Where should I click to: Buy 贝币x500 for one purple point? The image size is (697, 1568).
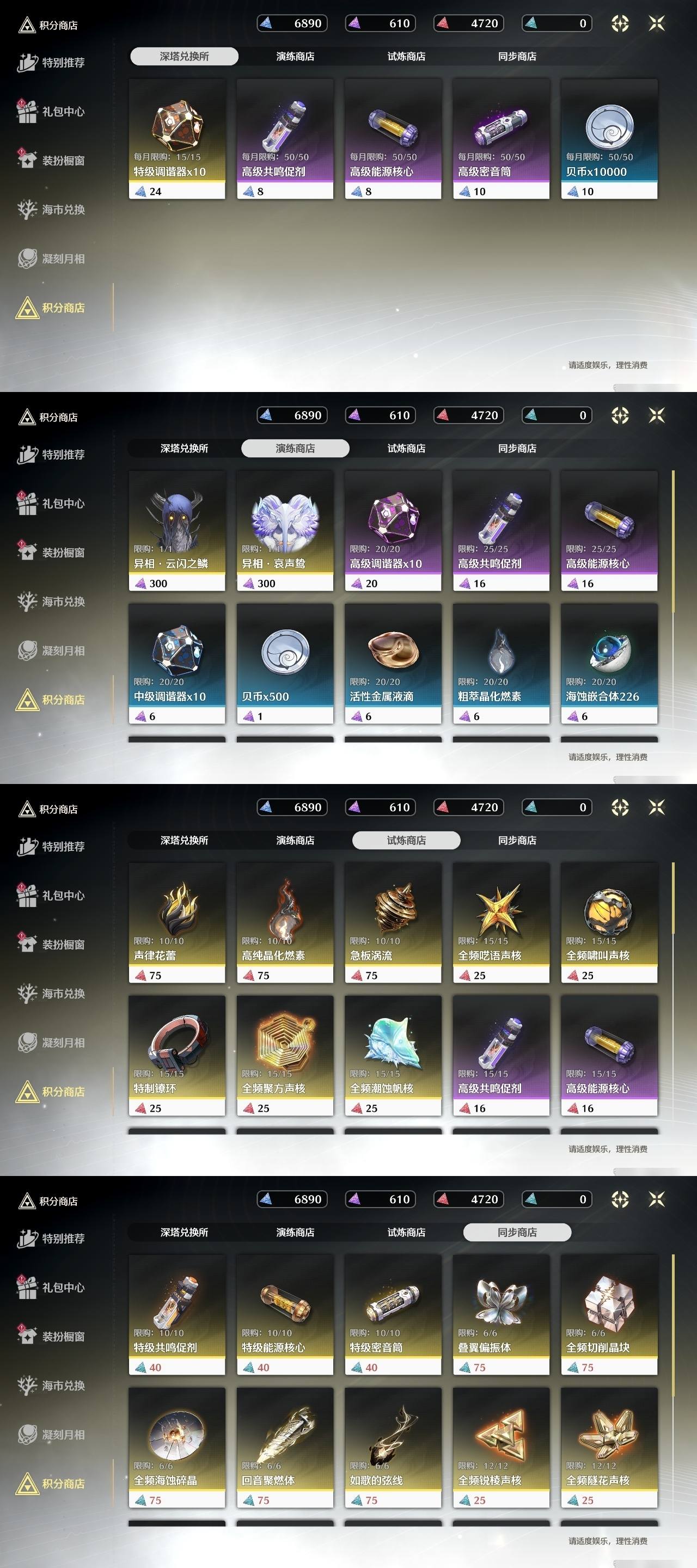click(x=285, y=664)
